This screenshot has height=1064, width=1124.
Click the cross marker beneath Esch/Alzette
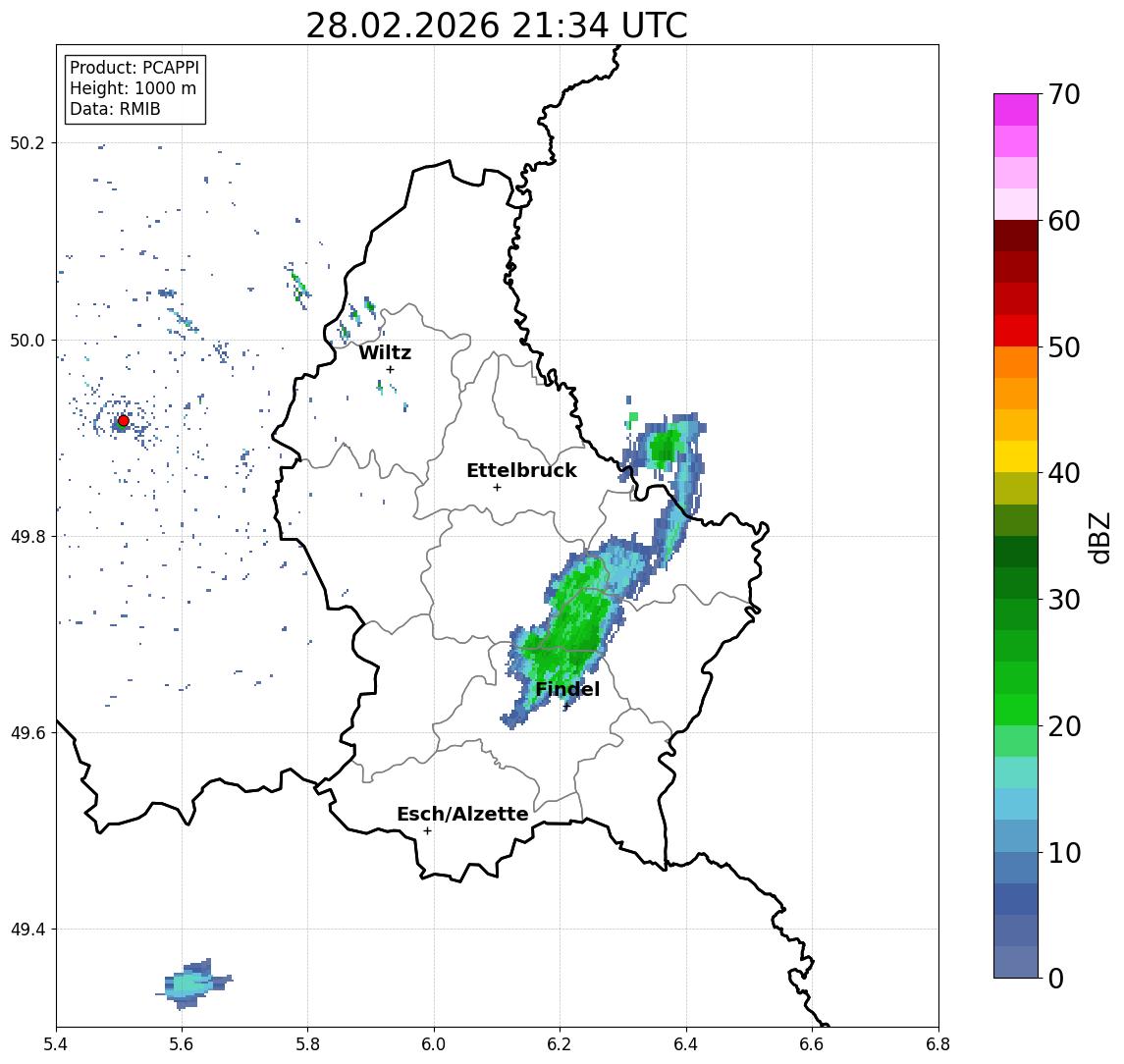pyautogui.click(x=427, y=831)
